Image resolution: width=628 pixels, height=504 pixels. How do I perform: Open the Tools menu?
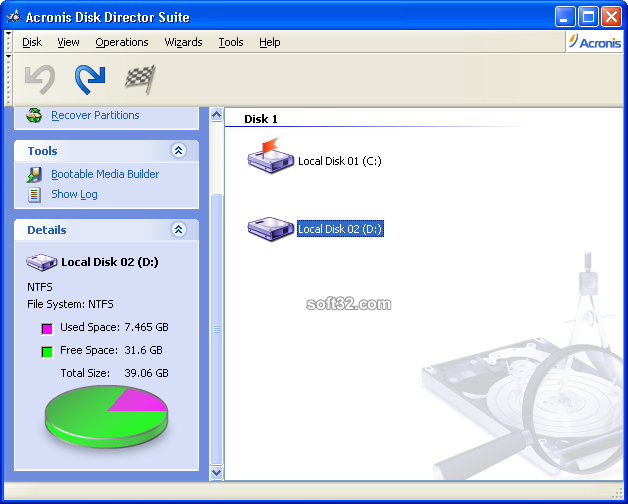[231, 42]
